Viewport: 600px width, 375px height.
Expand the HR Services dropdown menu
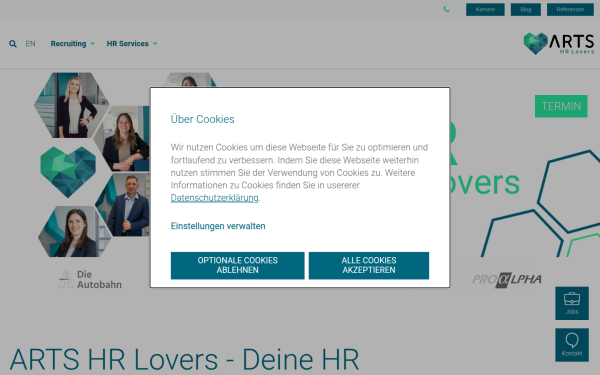(132, 44)
